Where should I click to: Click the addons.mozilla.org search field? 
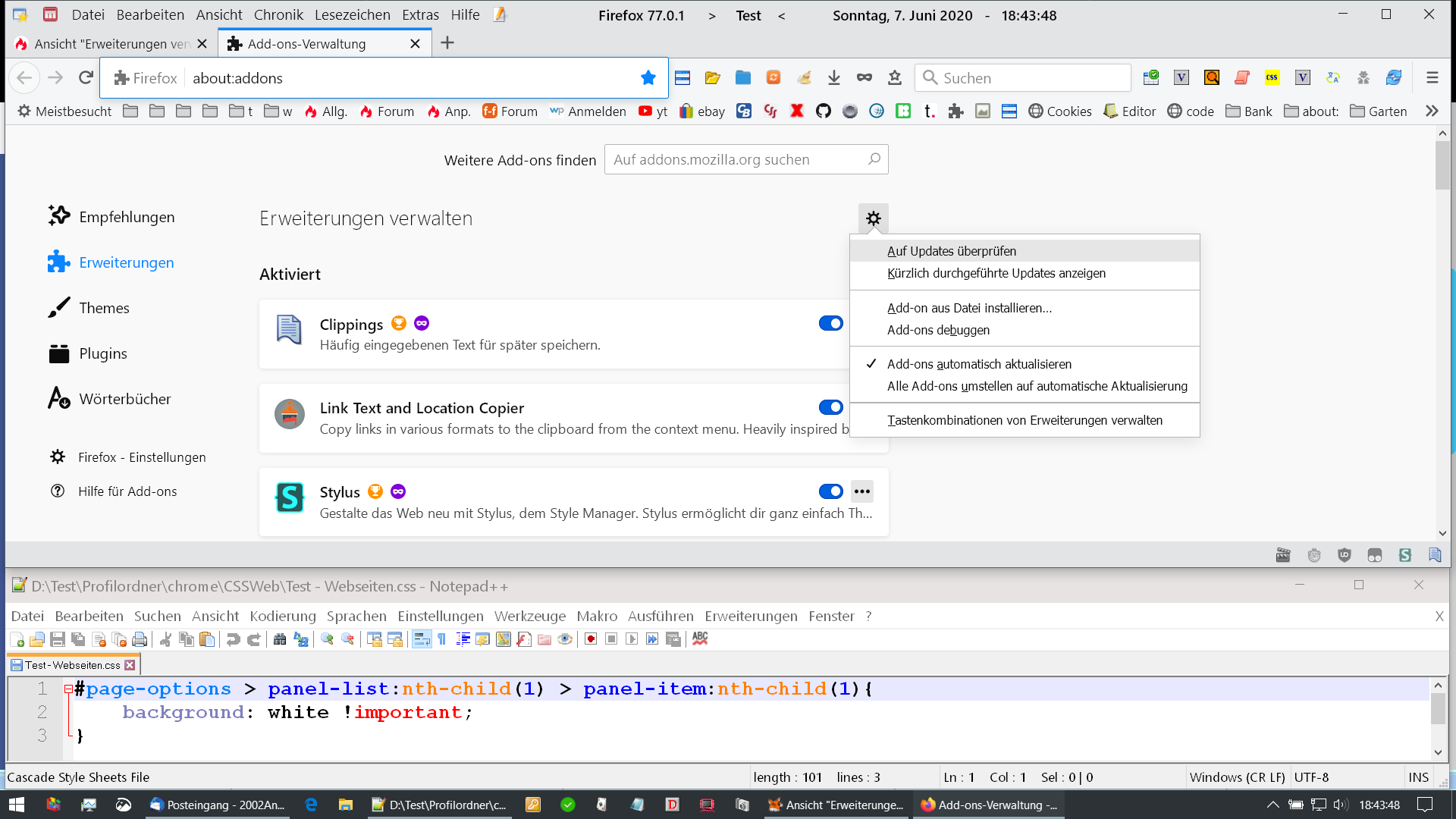point(736,160)
